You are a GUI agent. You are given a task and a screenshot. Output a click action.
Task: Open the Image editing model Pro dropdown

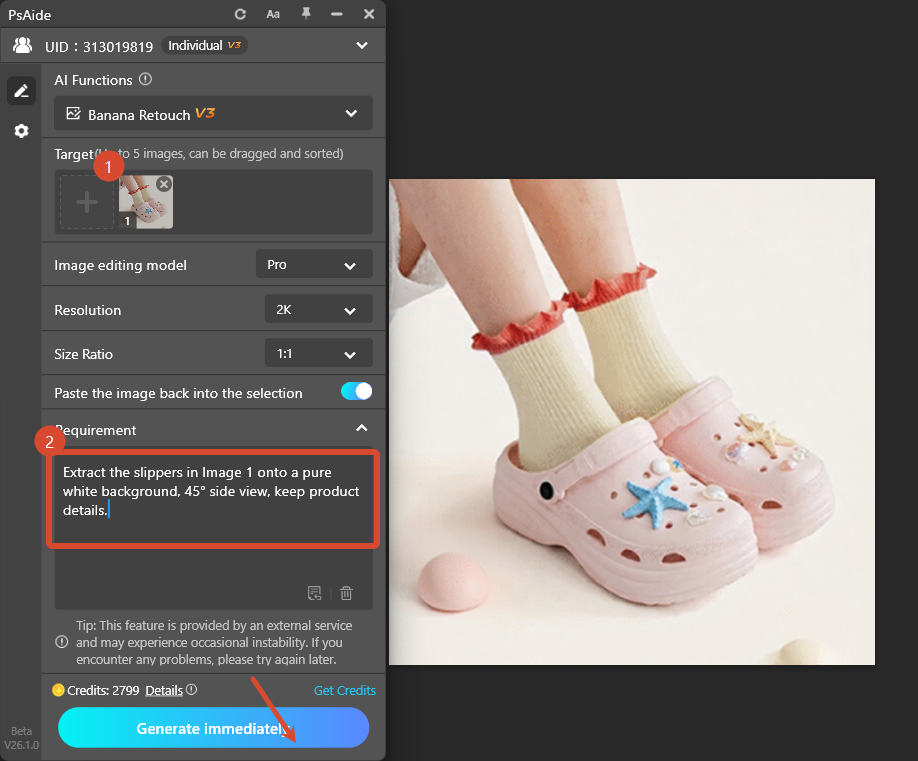314,264
